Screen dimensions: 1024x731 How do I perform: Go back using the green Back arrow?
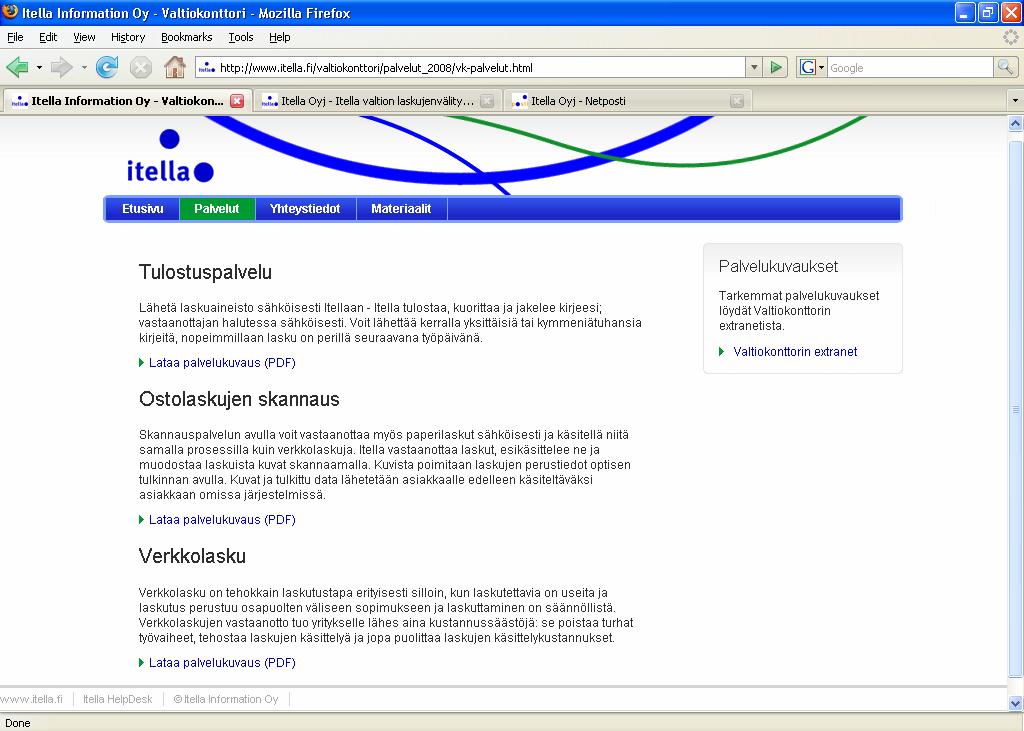point(17,67)
